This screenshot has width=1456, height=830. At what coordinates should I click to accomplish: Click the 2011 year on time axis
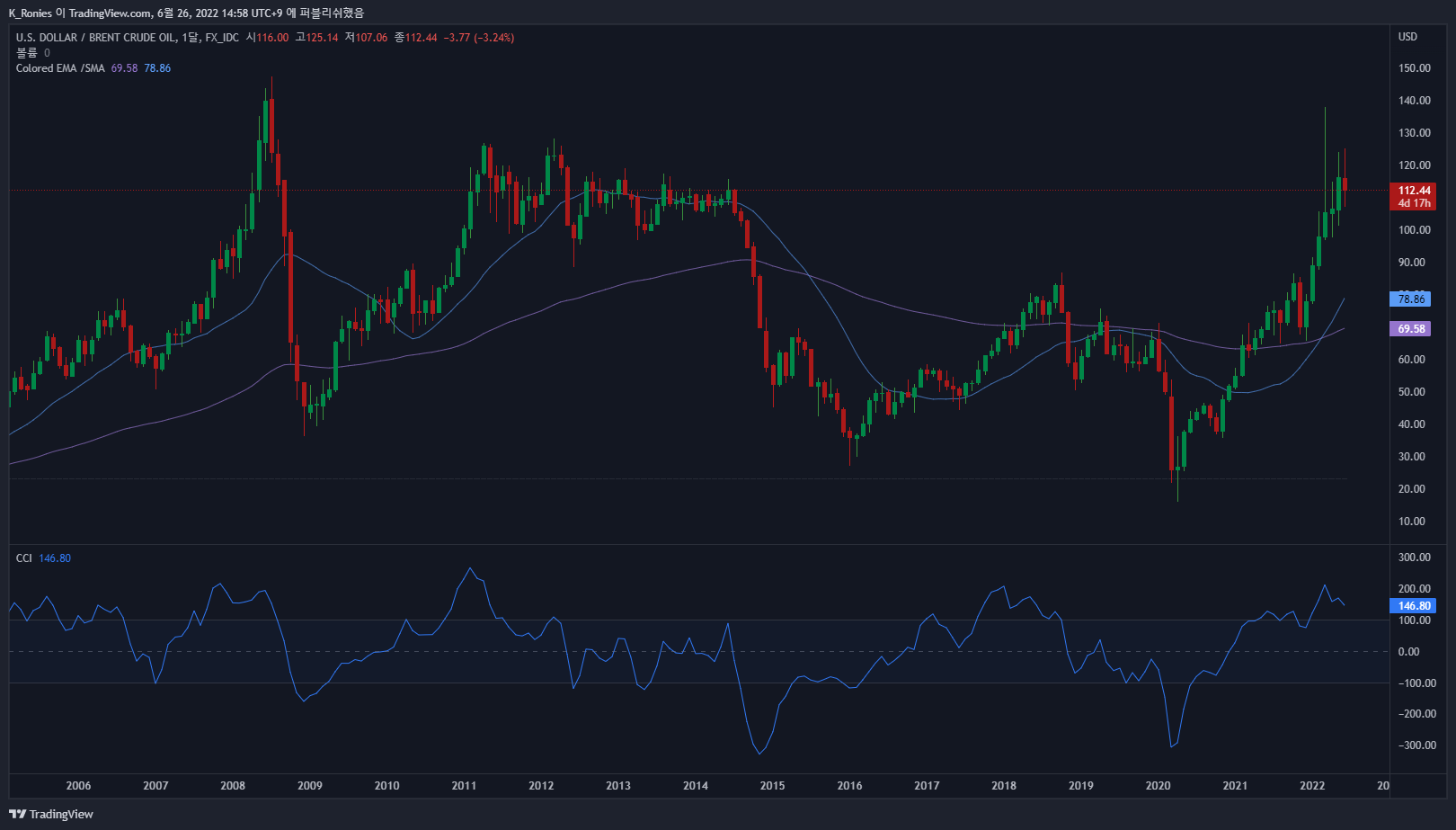[x=464, y=786]
